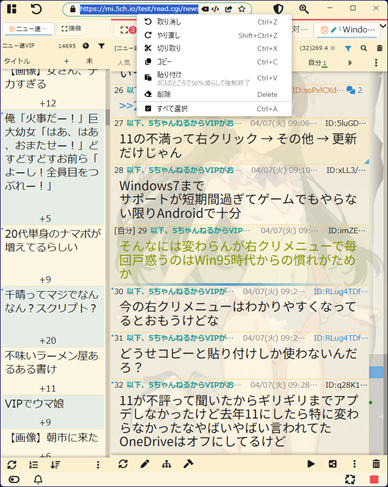Choose 削除 (Delete) in context menu
Screen dimensions: 388x487
214,95
